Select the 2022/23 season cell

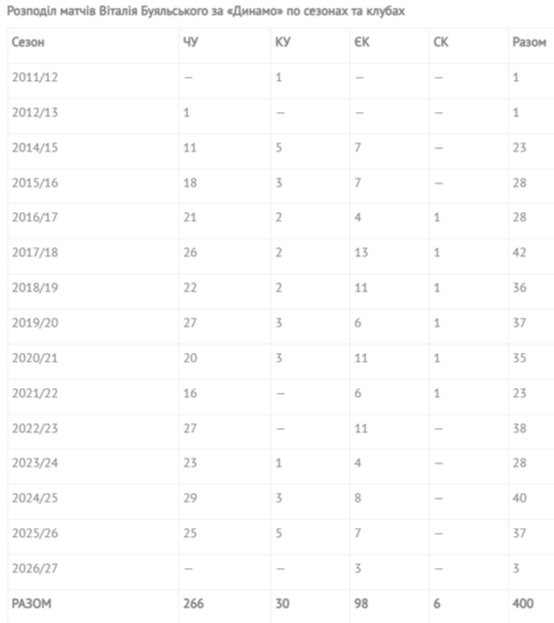click(x=35, y=428)
